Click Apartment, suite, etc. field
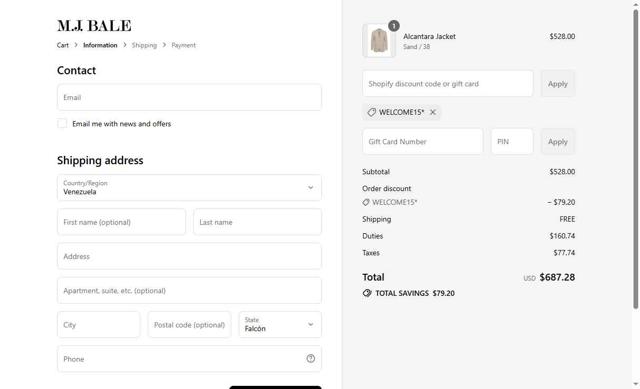 pos(189,291)
